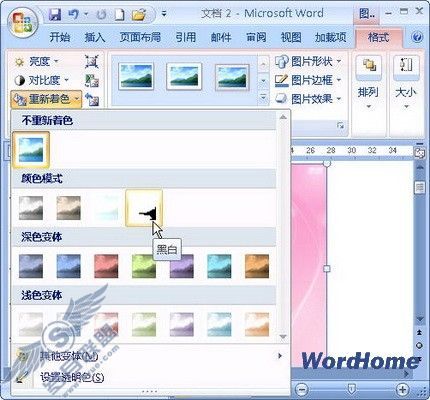Open the Word help question mark icon

pos(417,37)
